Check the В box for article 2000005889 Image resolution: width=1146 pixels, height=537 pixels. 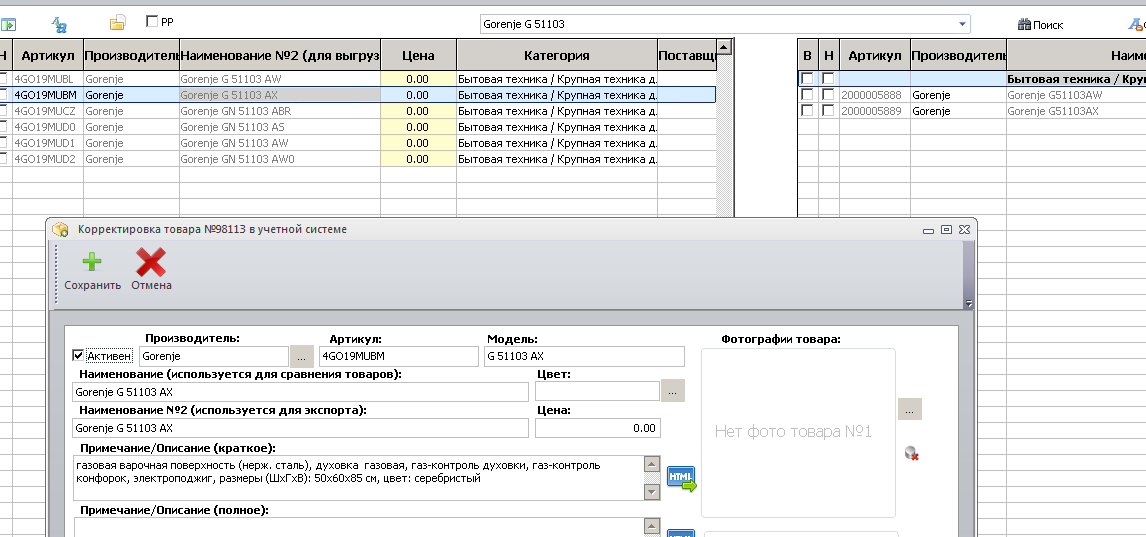click(807, 111)
